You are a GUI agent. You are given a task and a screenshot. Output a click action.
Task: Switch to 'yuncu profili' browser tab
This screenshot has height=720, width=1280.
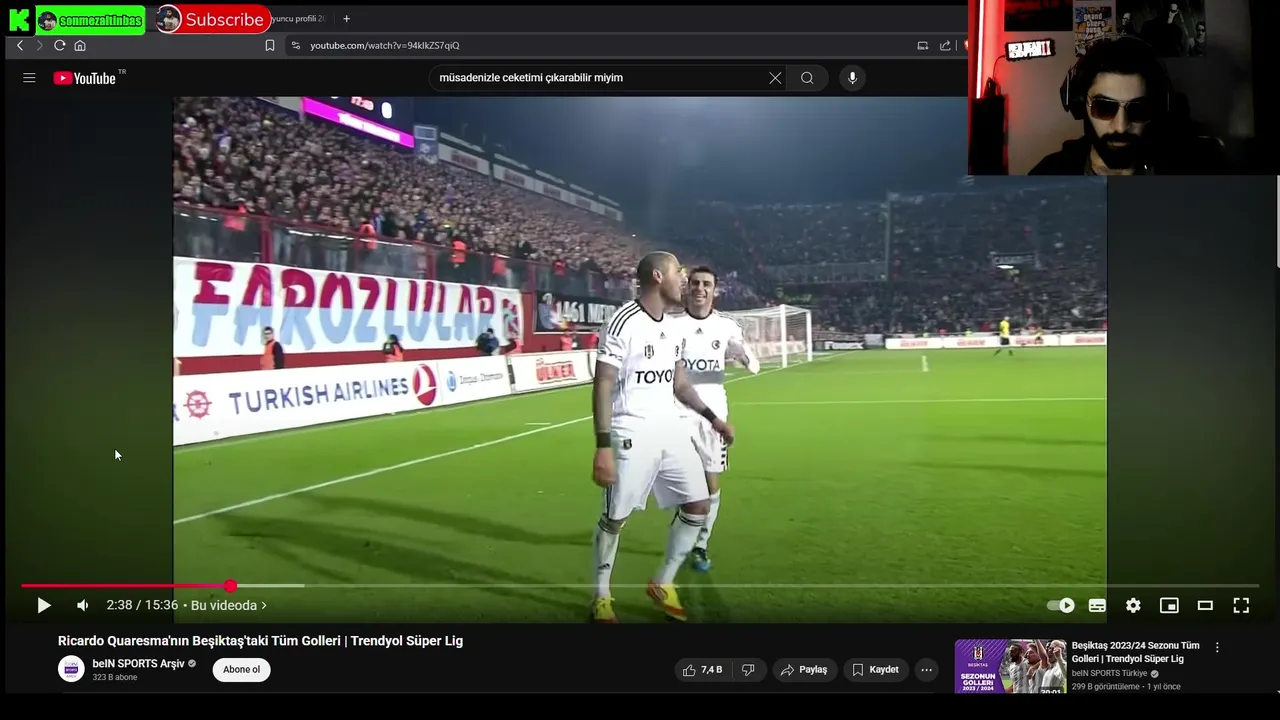click(x=298, y=18)
